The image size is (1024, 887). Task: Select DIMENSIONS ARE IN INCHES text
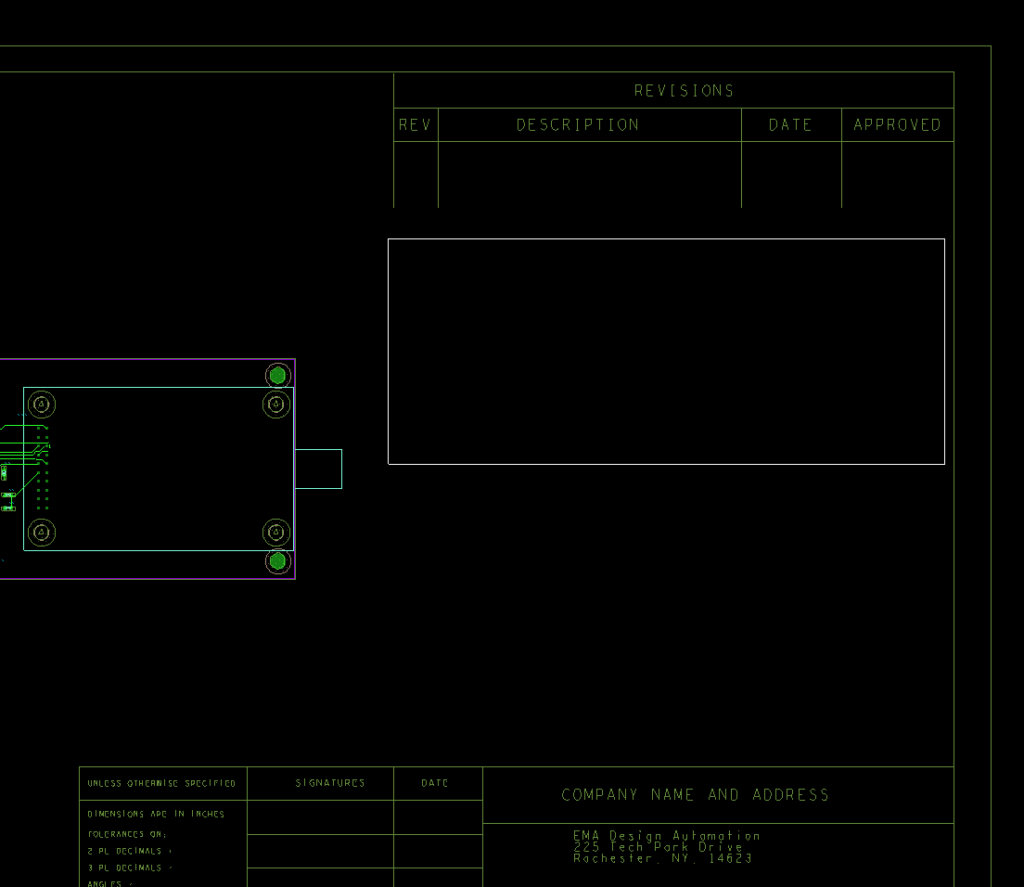point(156,814)
